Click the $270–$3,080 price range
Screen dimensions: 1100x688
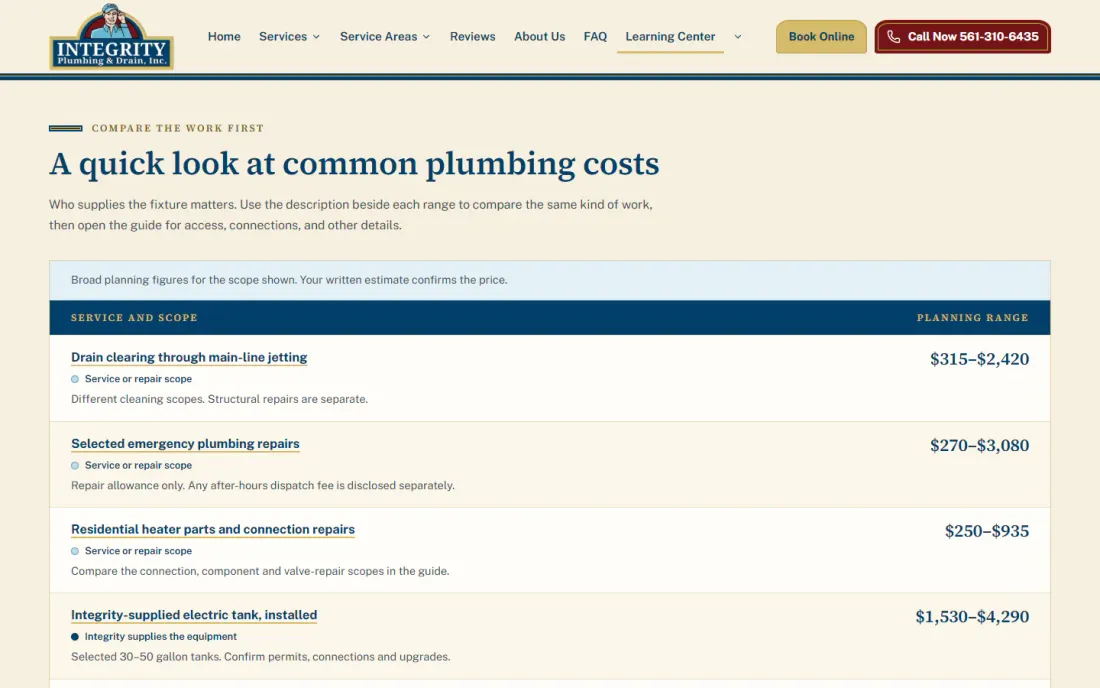coord(979,445)
